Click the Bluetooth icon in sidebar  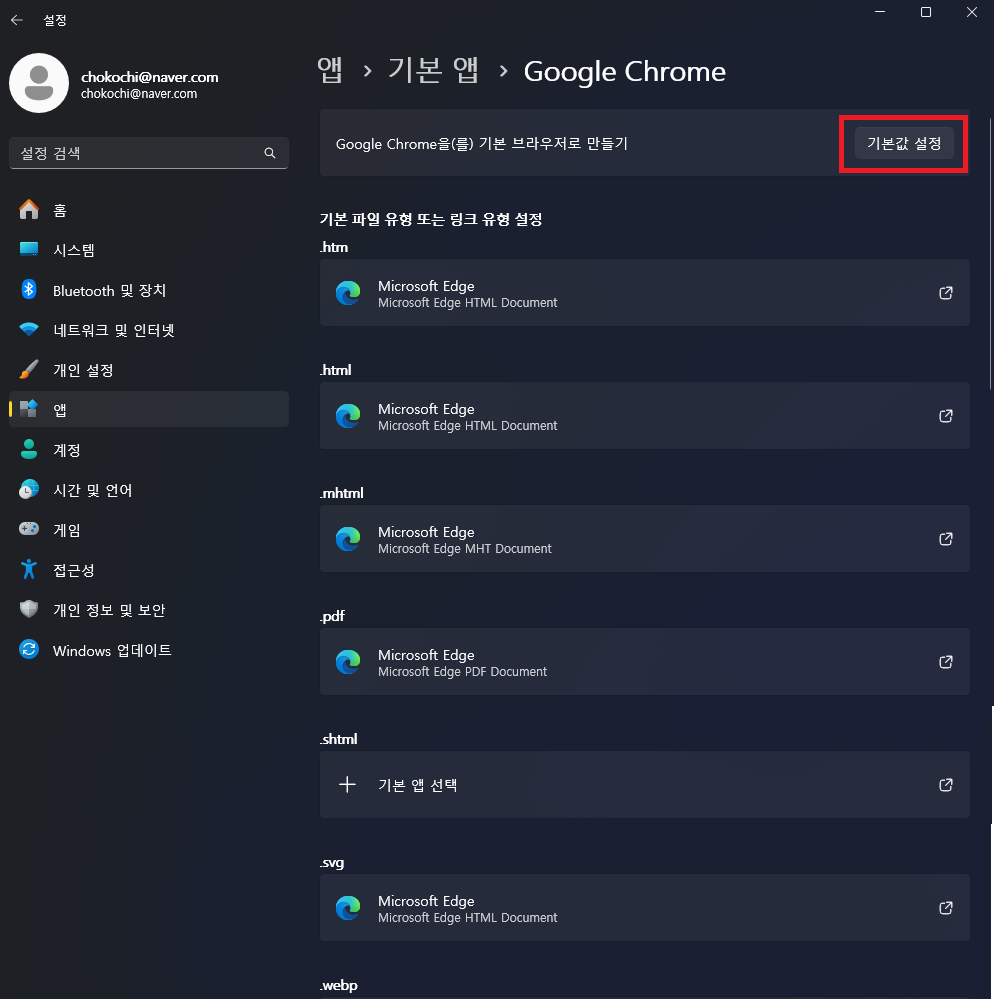pos(29,290)
